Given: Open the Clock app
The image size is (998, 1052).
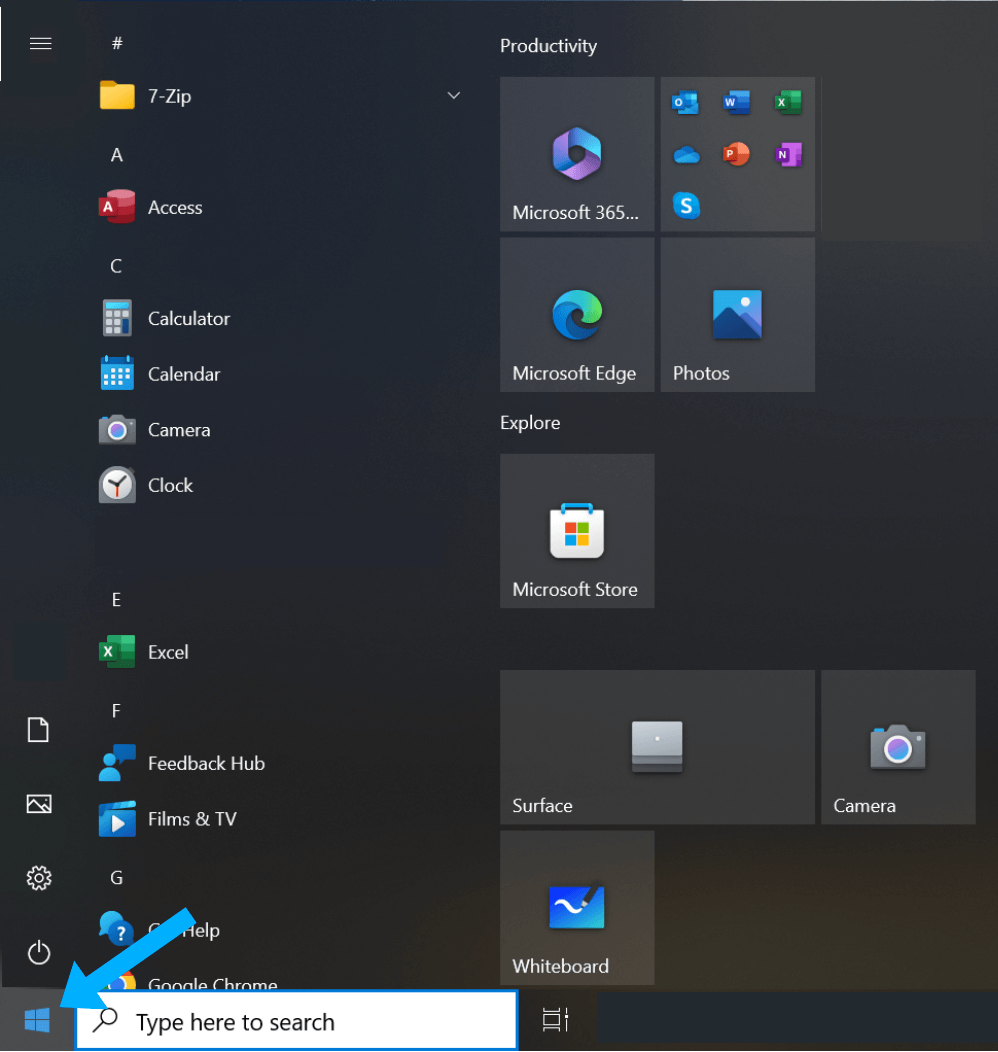Looking at the screenshot, I should point(170,486).
